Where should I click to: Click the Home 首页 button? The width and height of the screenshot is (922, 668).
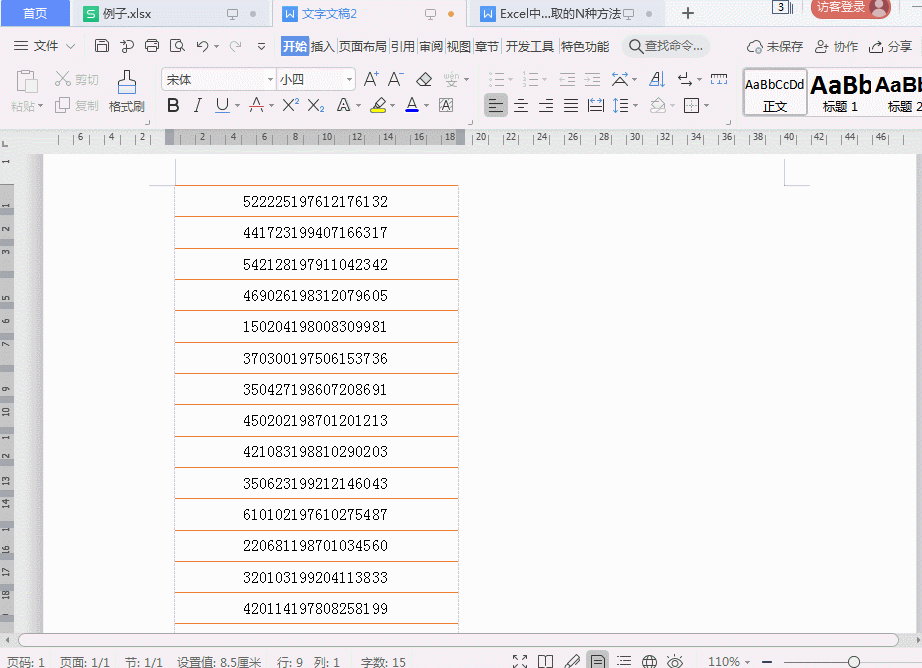tap(35, 13)
